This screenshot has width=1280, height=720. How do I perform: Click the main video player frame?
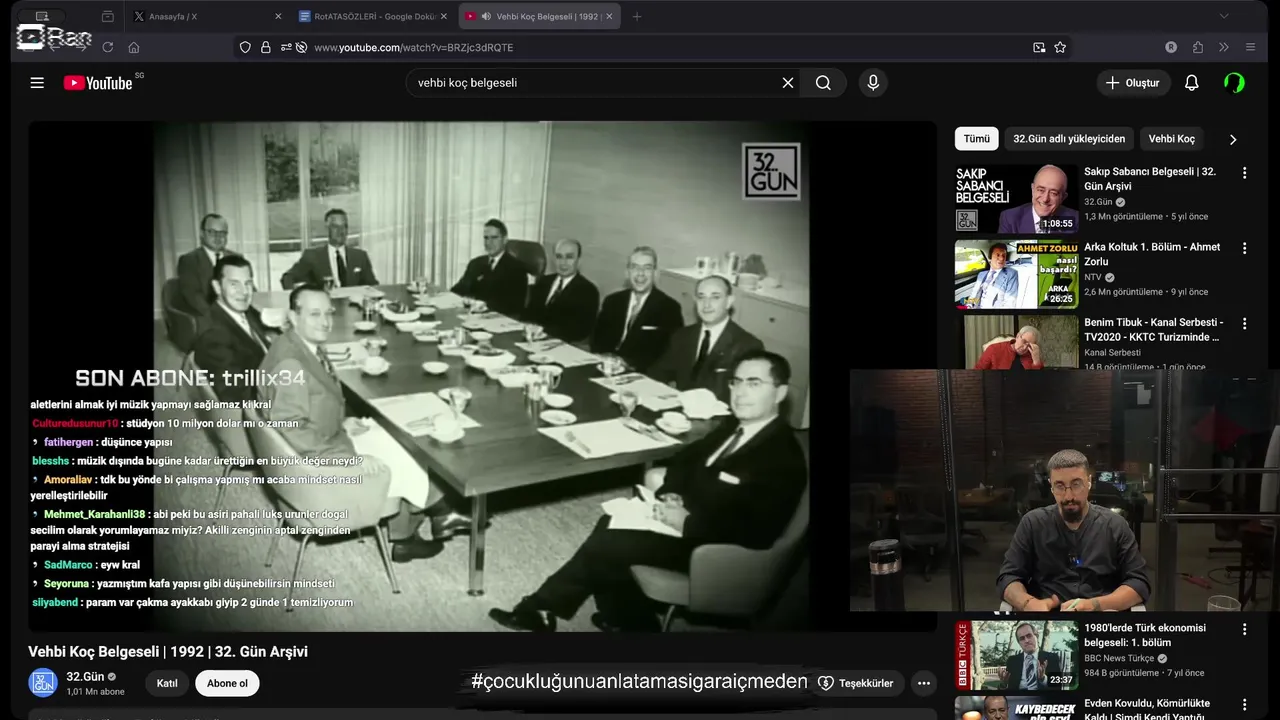click(481, 376)
